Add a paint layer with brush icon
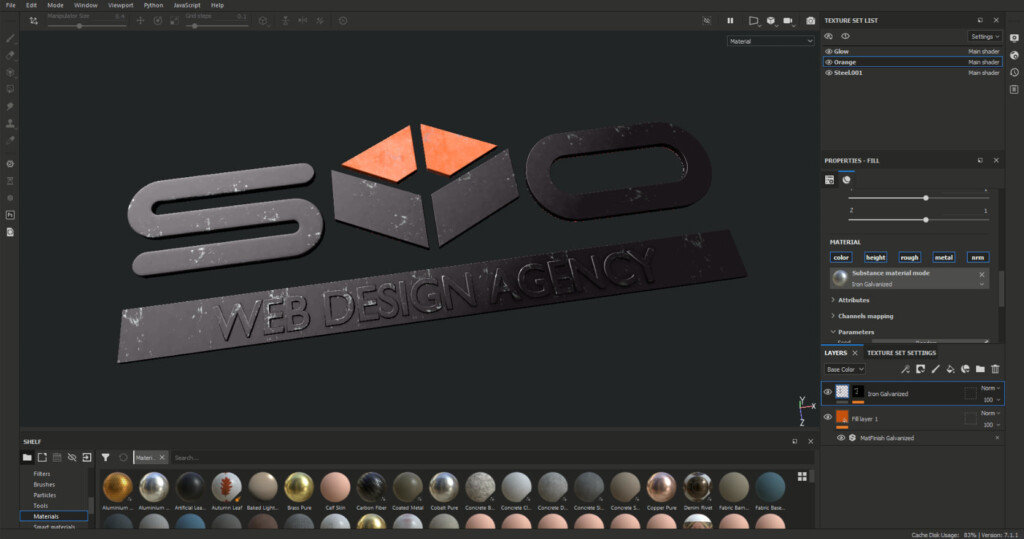 pos(935,369)
